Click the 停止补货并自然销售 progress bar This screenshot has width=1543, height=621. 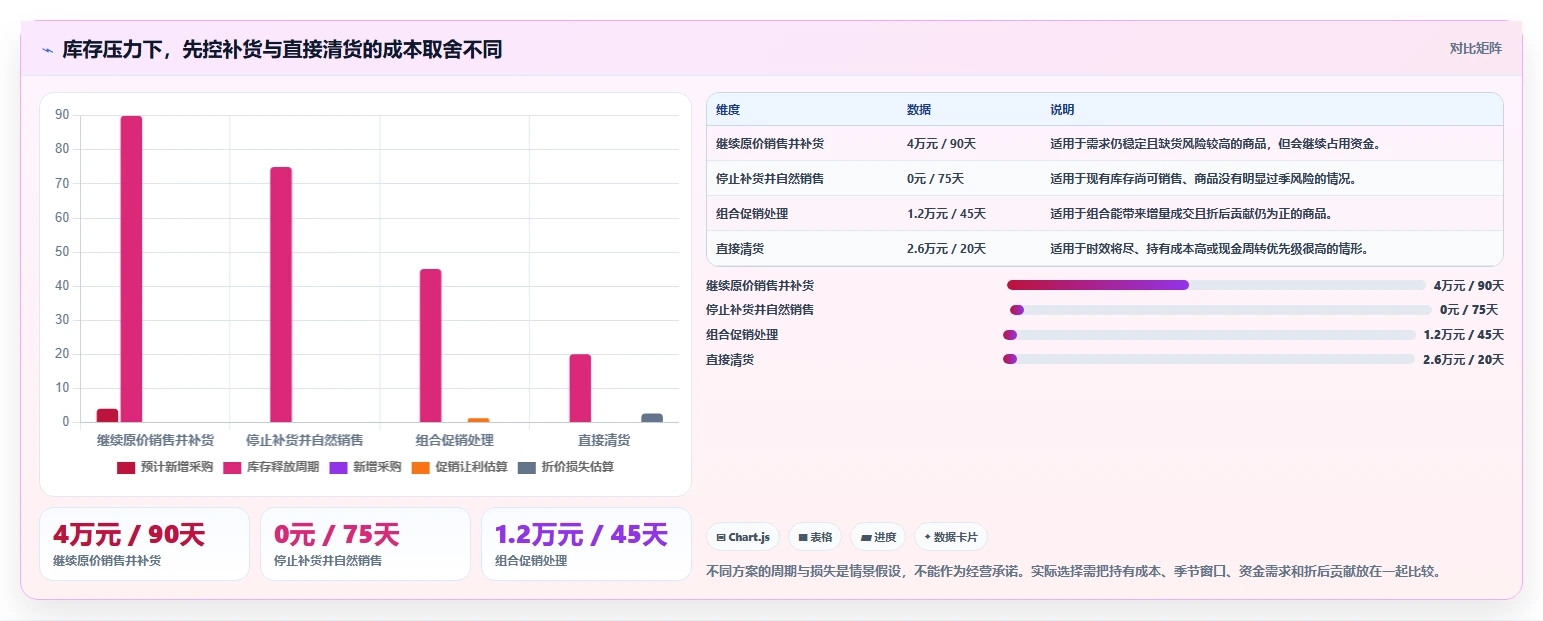click(1221, 310)
